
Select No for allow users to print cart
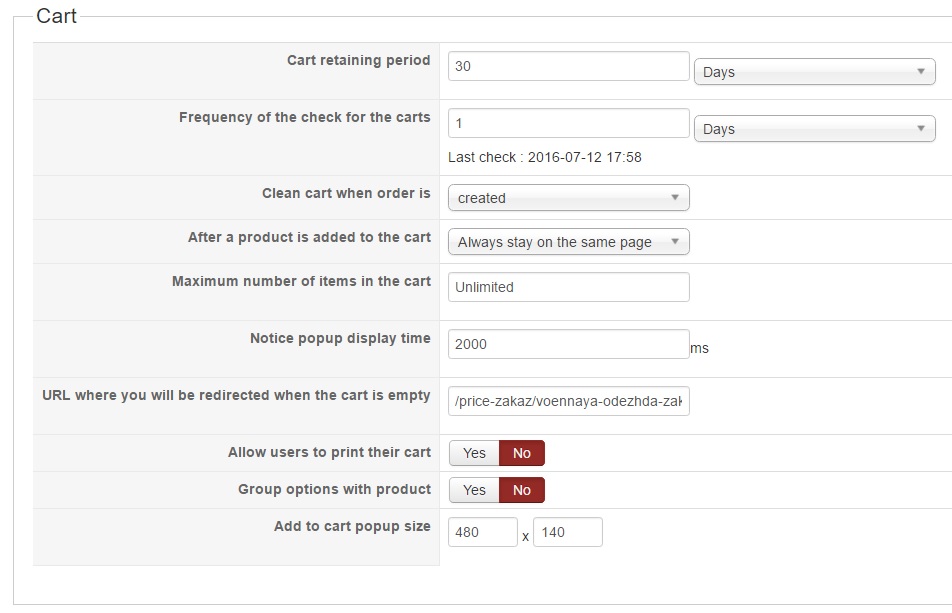pyautogui.click(x=521, y=453)
